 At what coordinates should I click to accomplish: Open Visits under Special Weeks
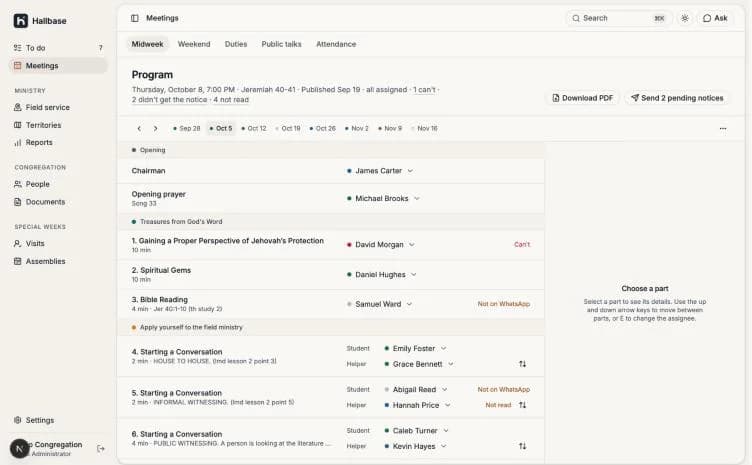pyautogui.click(x=58, y=244)
